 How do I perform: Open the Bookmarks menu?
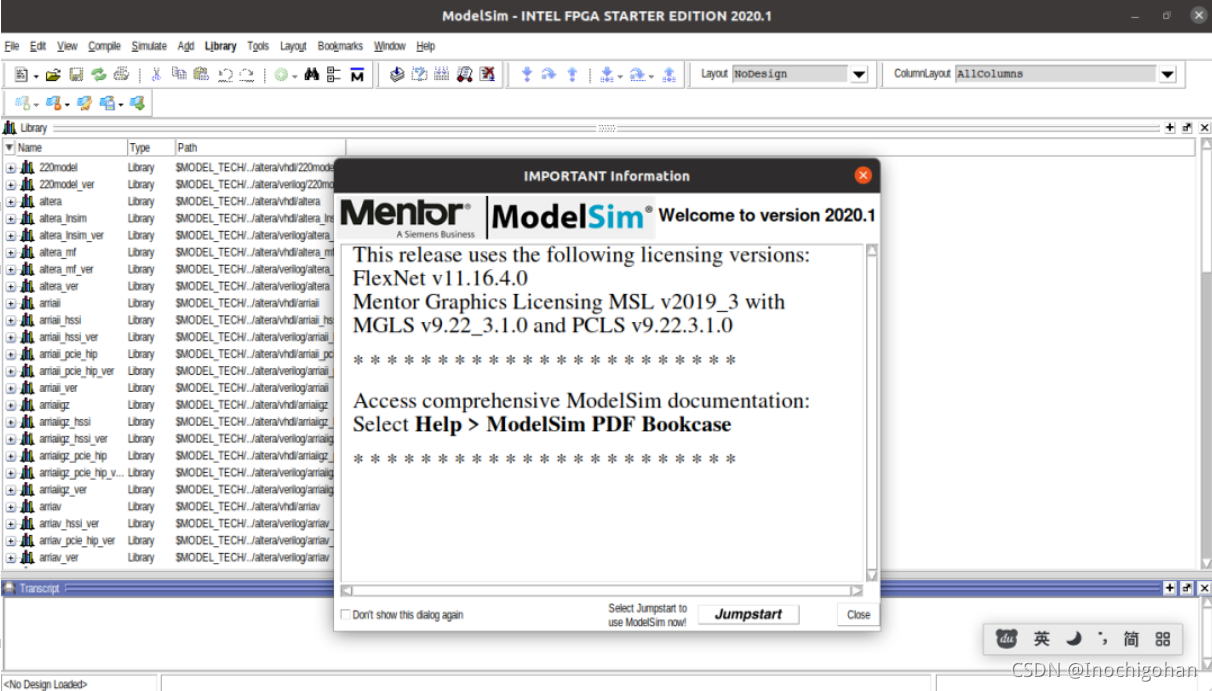(340, 46)
